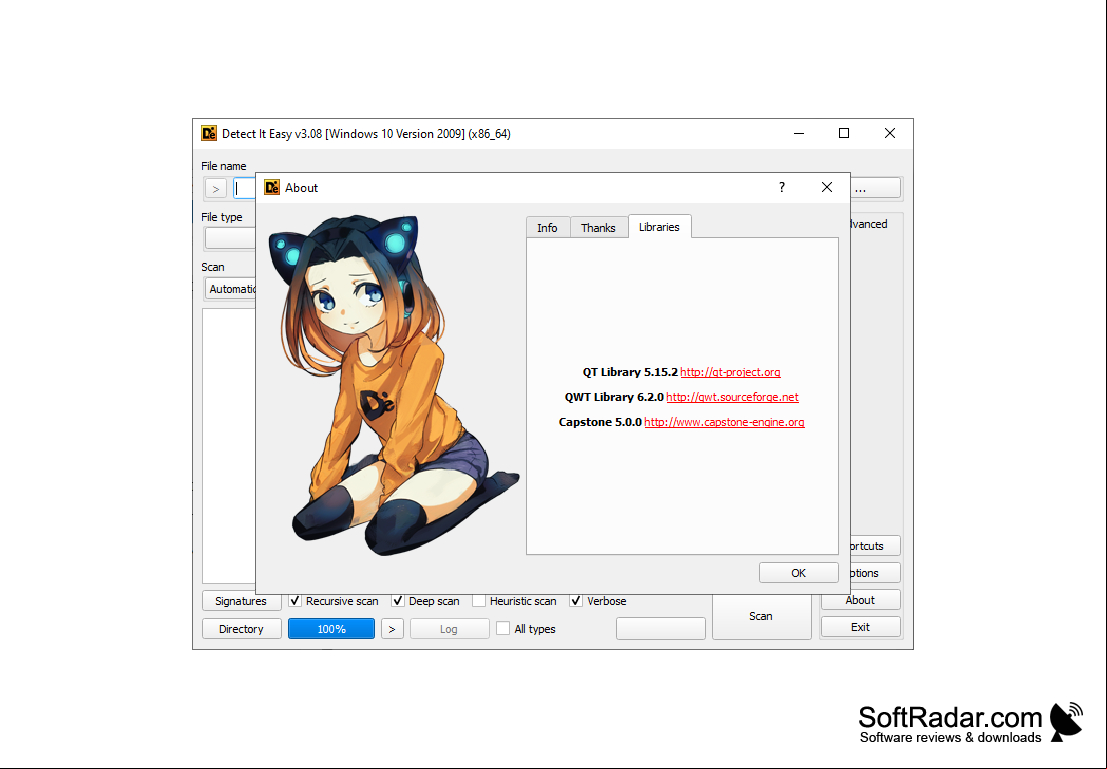Click the arrow button beside File name field
Screen dimensions: 1107x769
[x=216, y=189]
